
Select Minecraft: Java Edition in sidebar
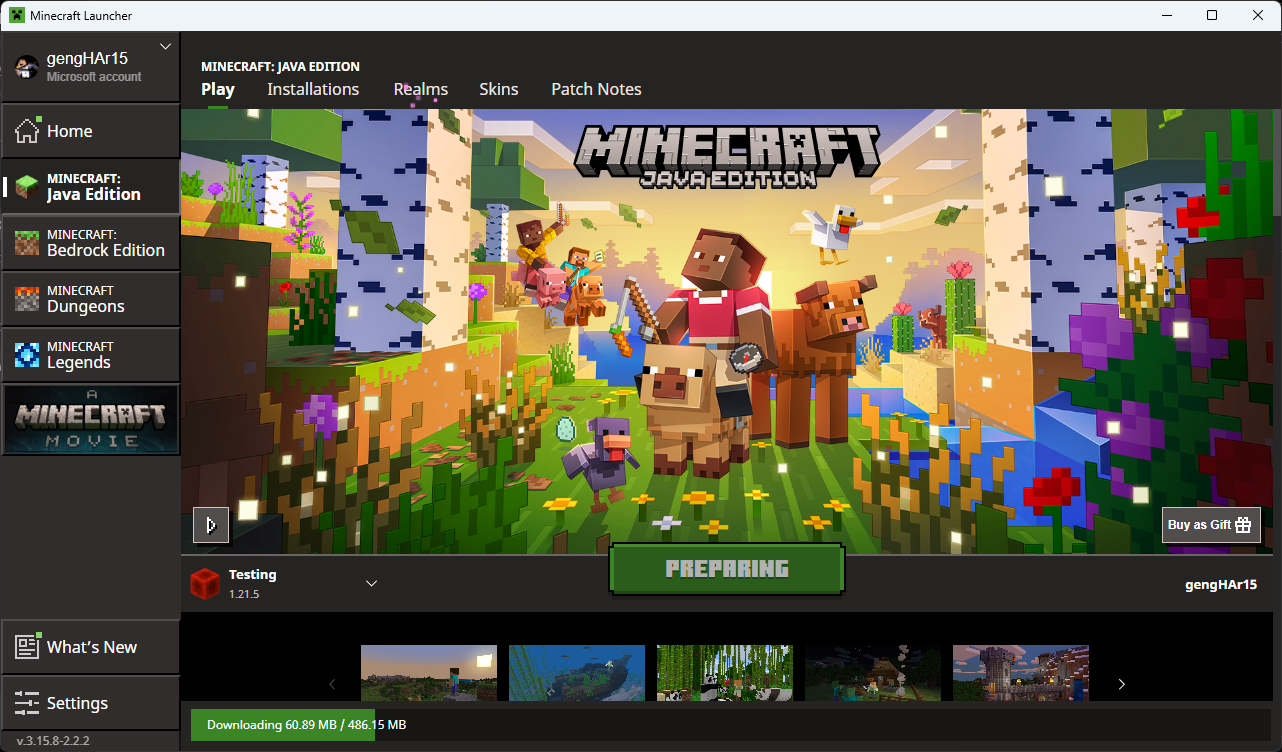[90, 186]
